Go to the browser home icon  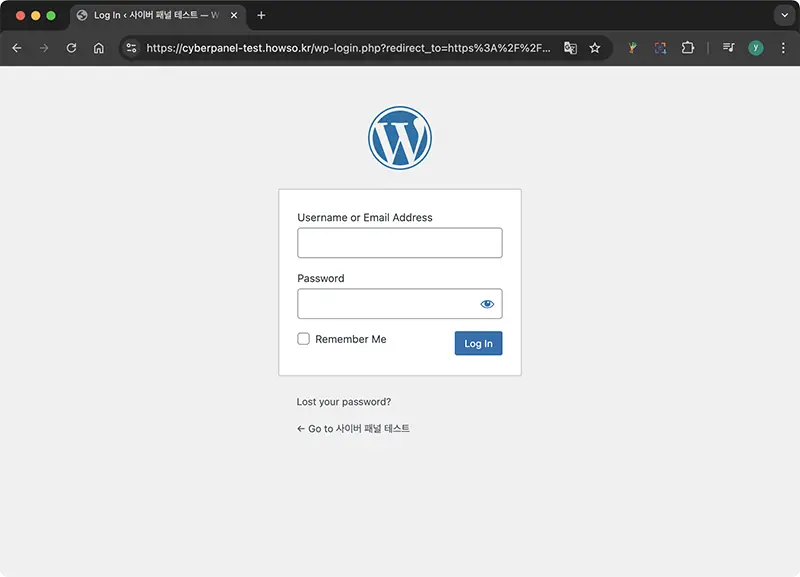98,48
